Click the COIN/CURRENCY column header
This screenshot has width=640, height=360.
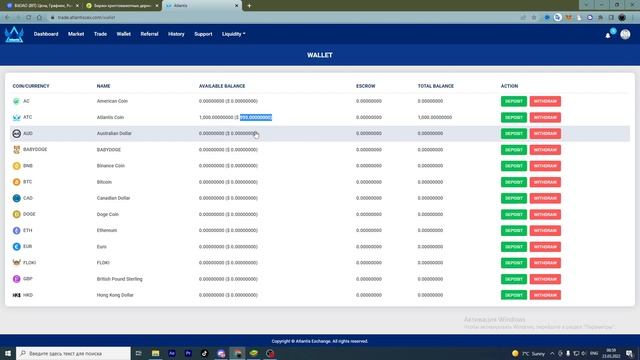[x=31, y=86]
